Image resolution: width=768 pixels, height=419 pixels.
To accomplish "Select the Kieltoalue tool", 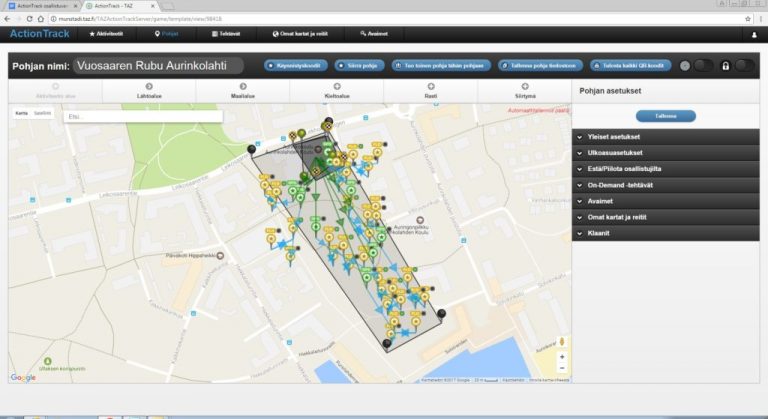I will coord(337,91).
